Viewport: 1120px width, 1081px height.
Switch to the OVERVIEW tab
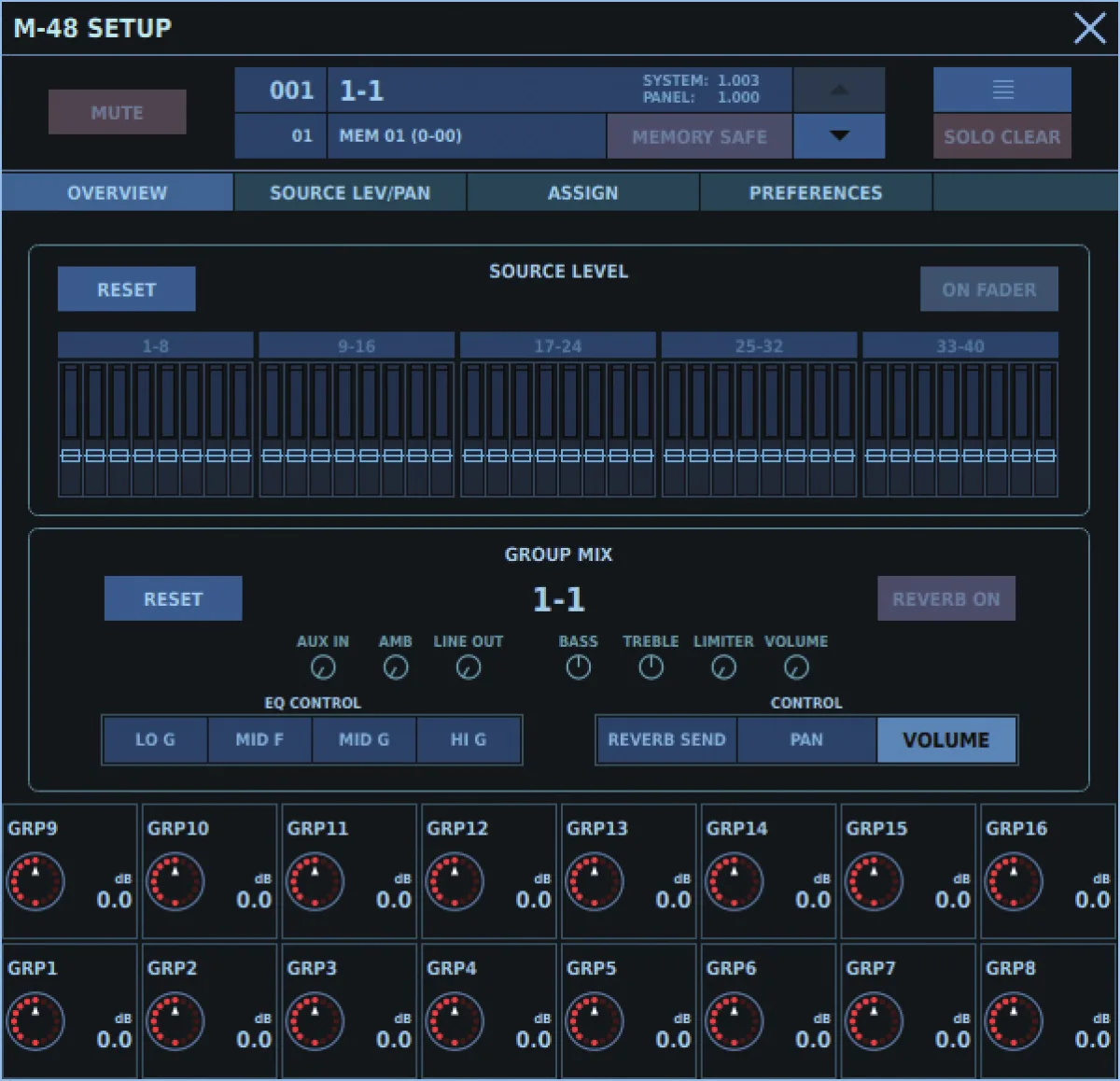(x=118, y=192)
